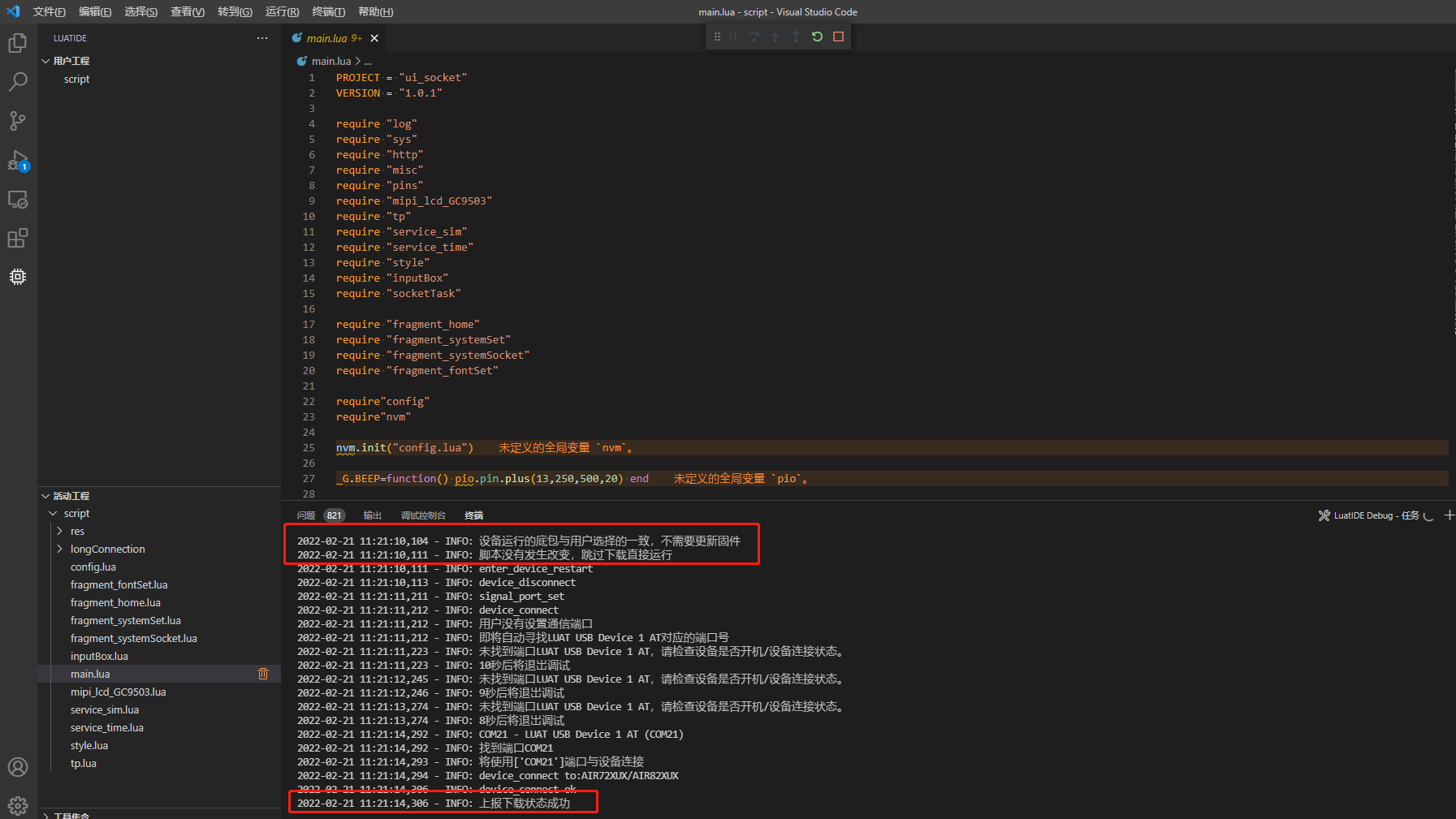Click the VS Code logo icon
Viewport: 1456px width, 819px height.
click(13, 11)
